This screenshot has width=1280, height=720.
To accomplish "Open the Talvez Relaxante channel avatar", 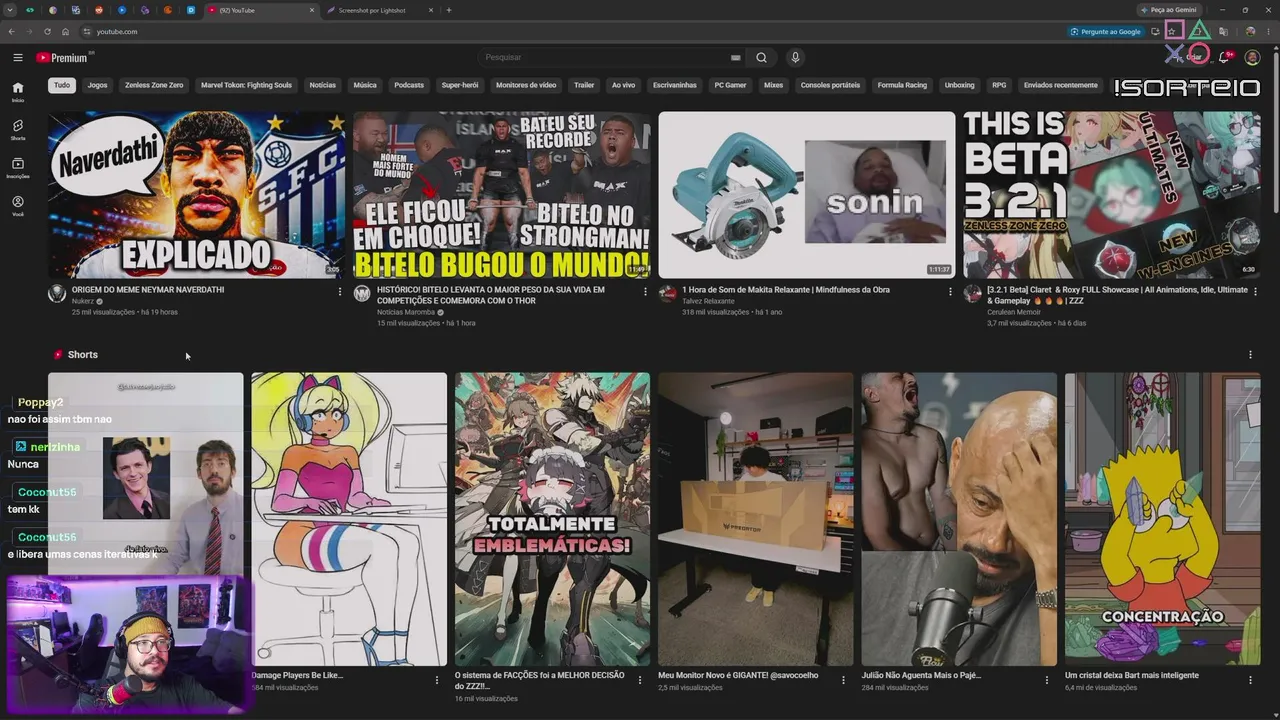I will click(x=667, y=293).
